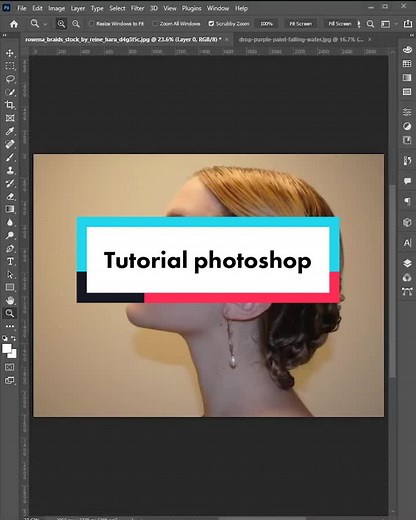Click the Fit Screen button
The image size is (416, 520).
coord(300,24)
